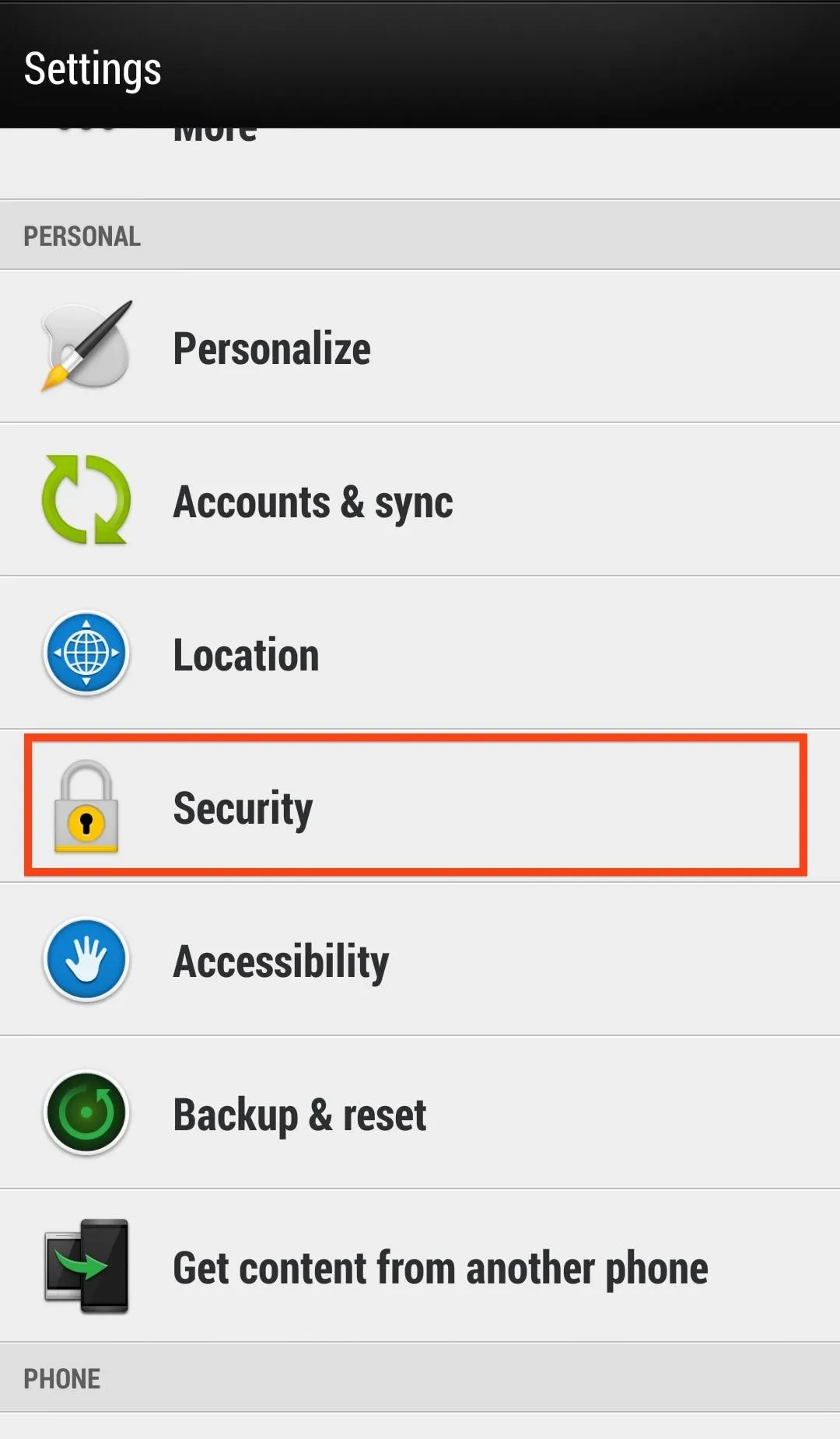Image resolution: width=840 pixels, height=1439 pixels.
Task: Select the Location text label
Action: coord(246,655)
